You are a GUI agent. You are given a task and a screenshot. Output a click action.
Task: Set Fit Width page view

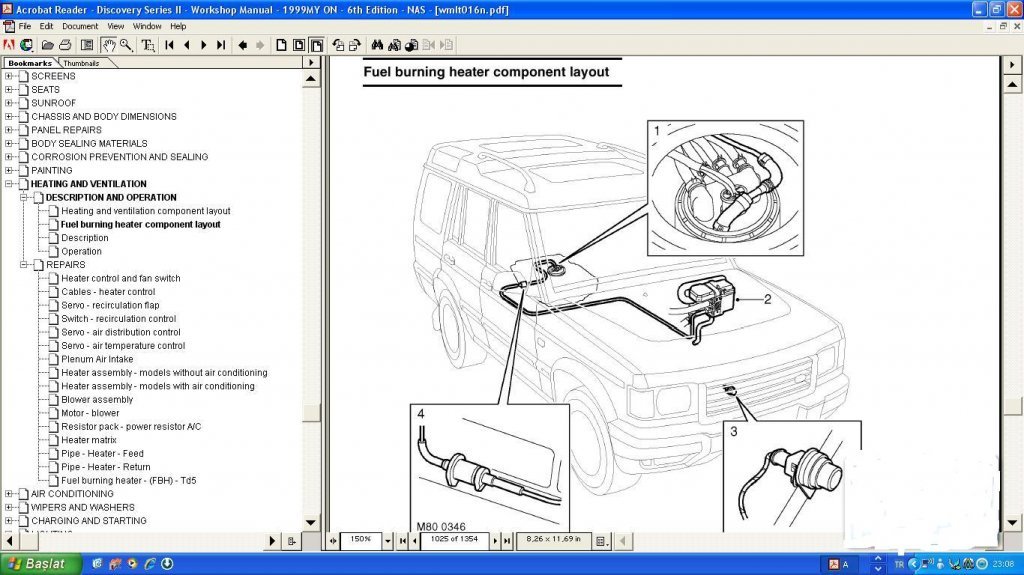[x=317, y=45]
